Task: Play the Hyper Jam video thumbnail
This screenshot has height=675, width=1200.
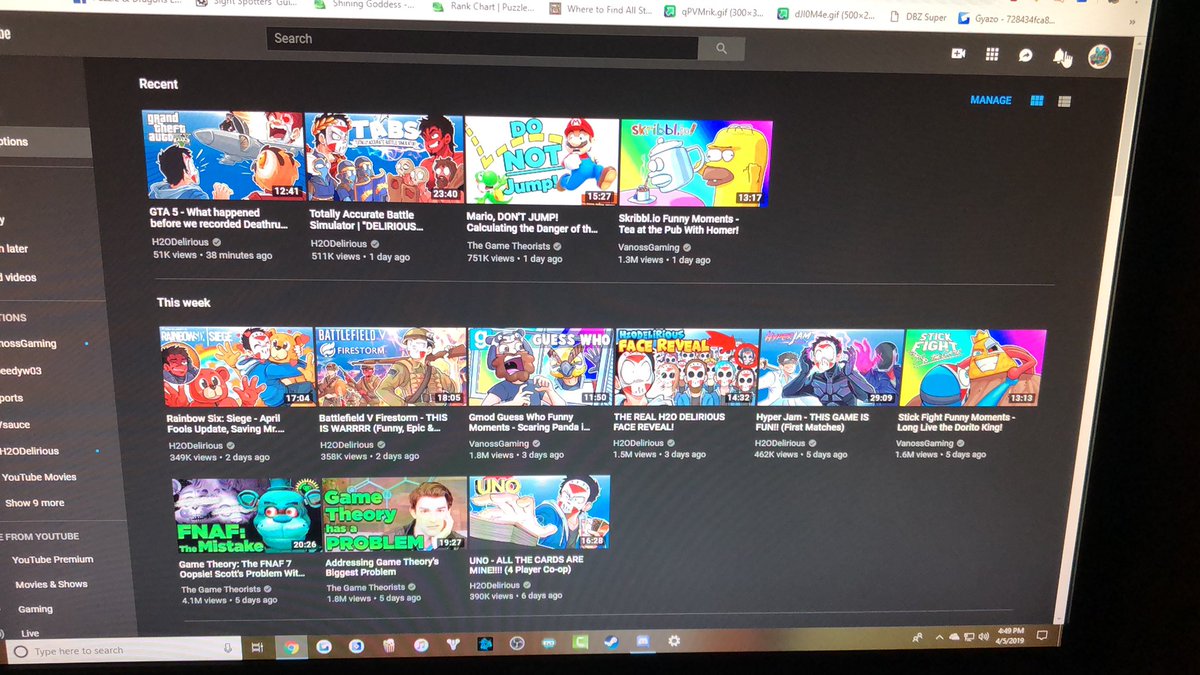Action: [830, 367]
